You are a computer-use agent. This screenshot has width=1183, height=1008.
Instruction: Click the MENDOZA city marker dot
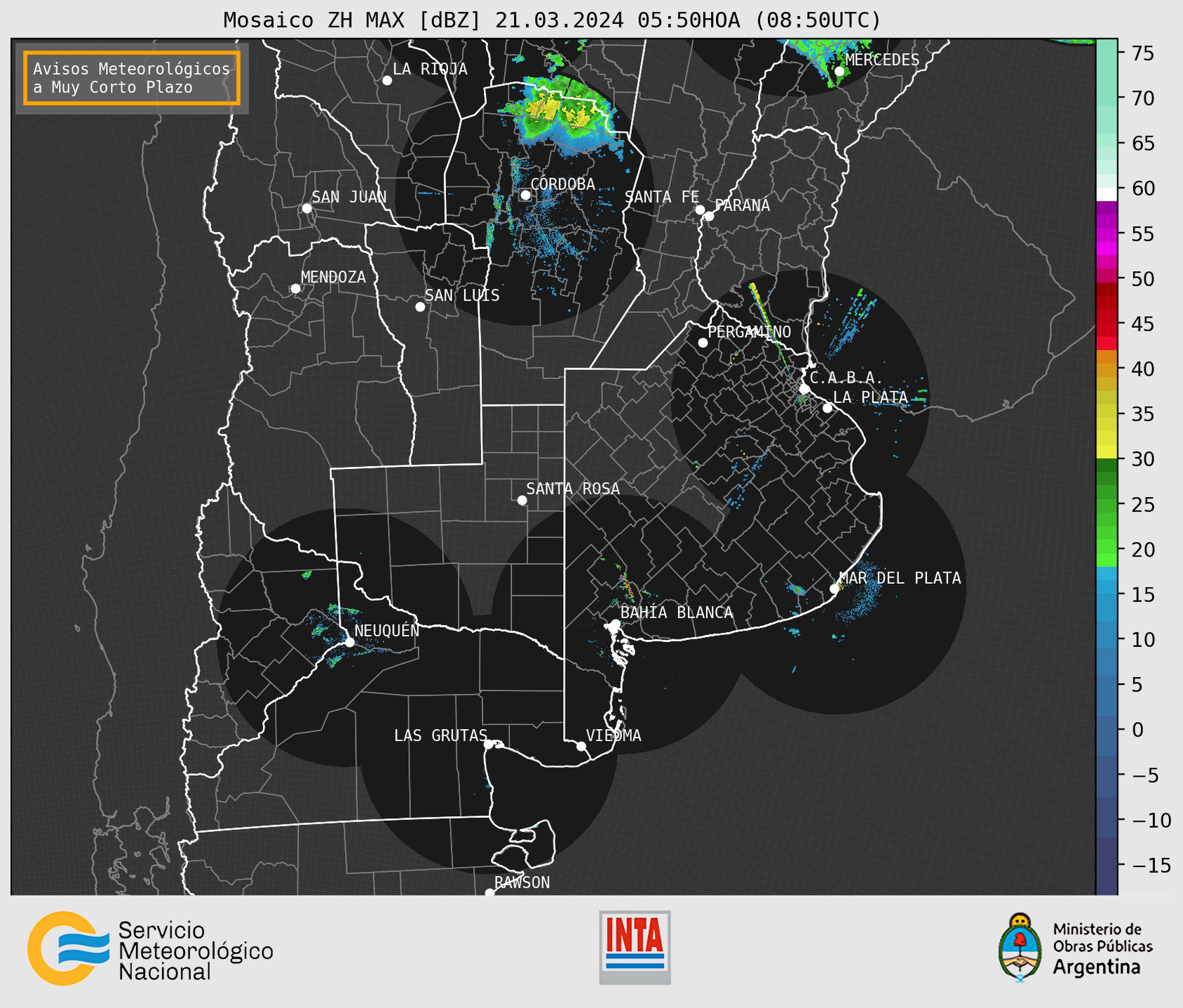295,289
